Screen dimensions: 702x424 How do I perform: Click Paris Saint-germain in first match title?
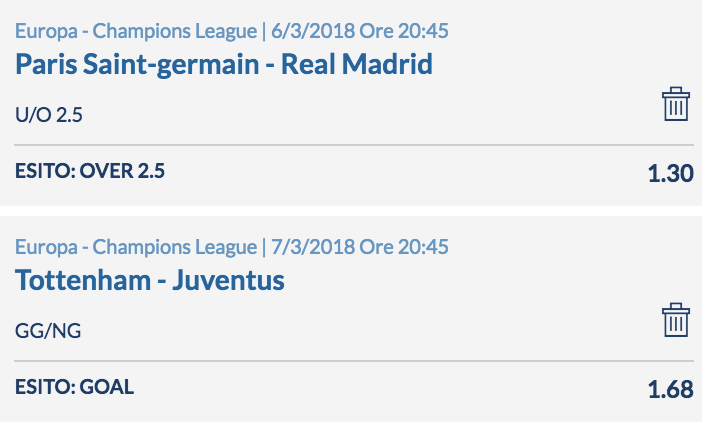click(x=137, y=65)
